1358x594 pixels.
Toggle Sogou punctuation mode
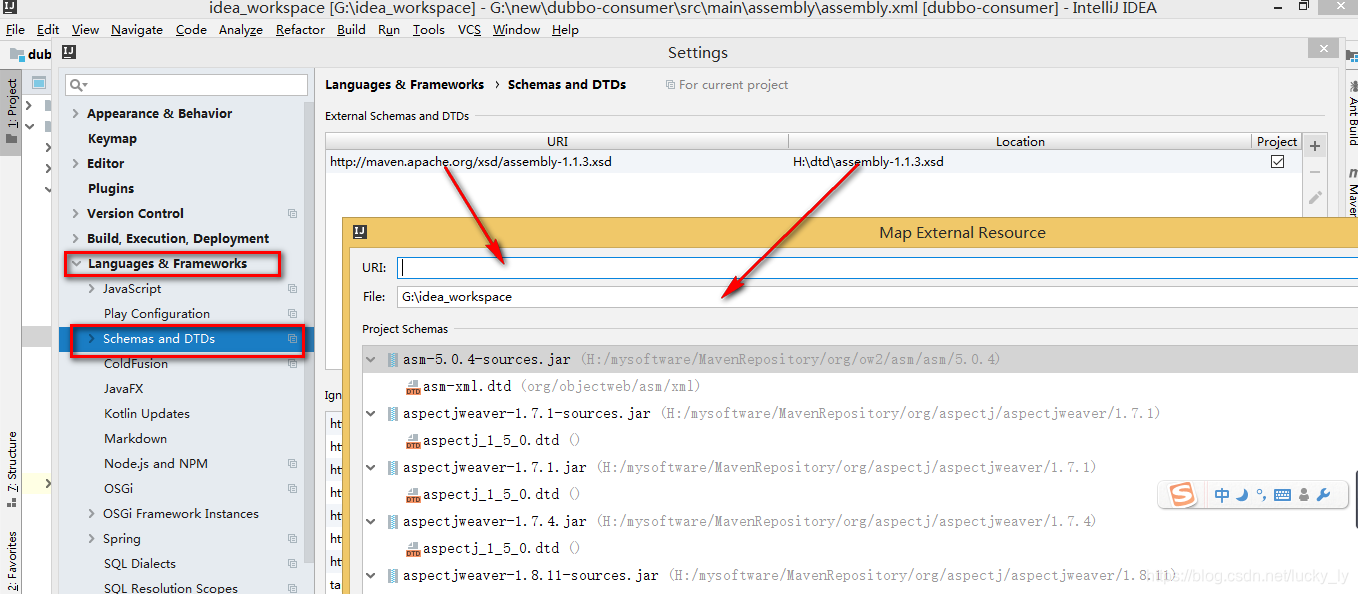[x=1261, y=495]
